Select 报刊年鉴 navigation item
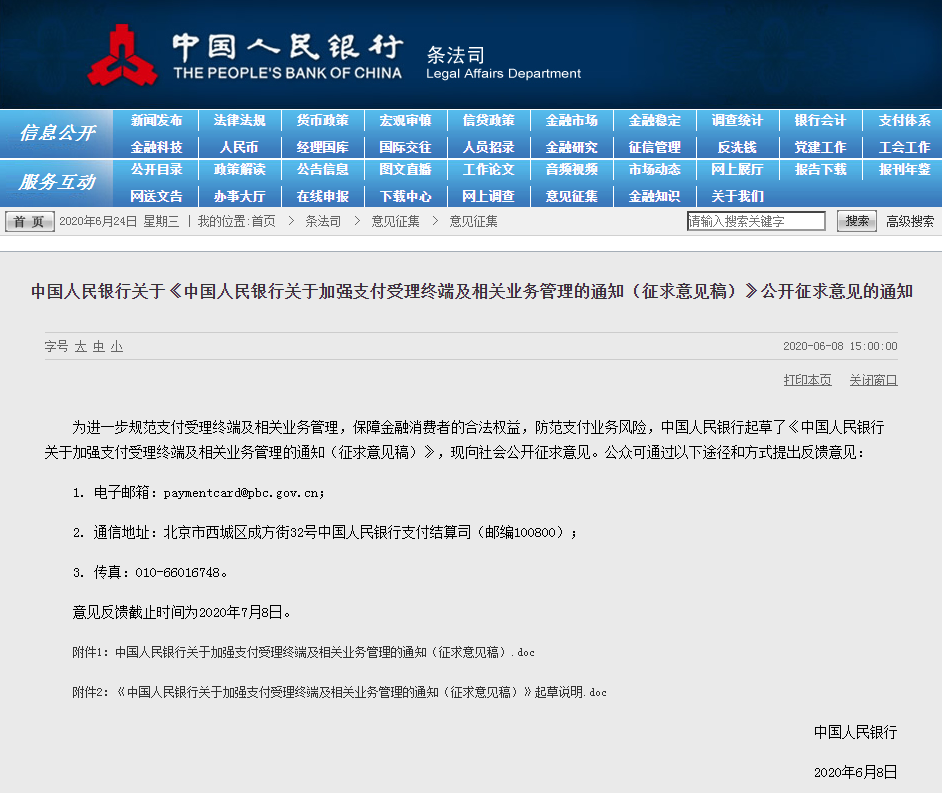Image resolution: width=942 pixels, height=793 pixels. pos(904,170)
